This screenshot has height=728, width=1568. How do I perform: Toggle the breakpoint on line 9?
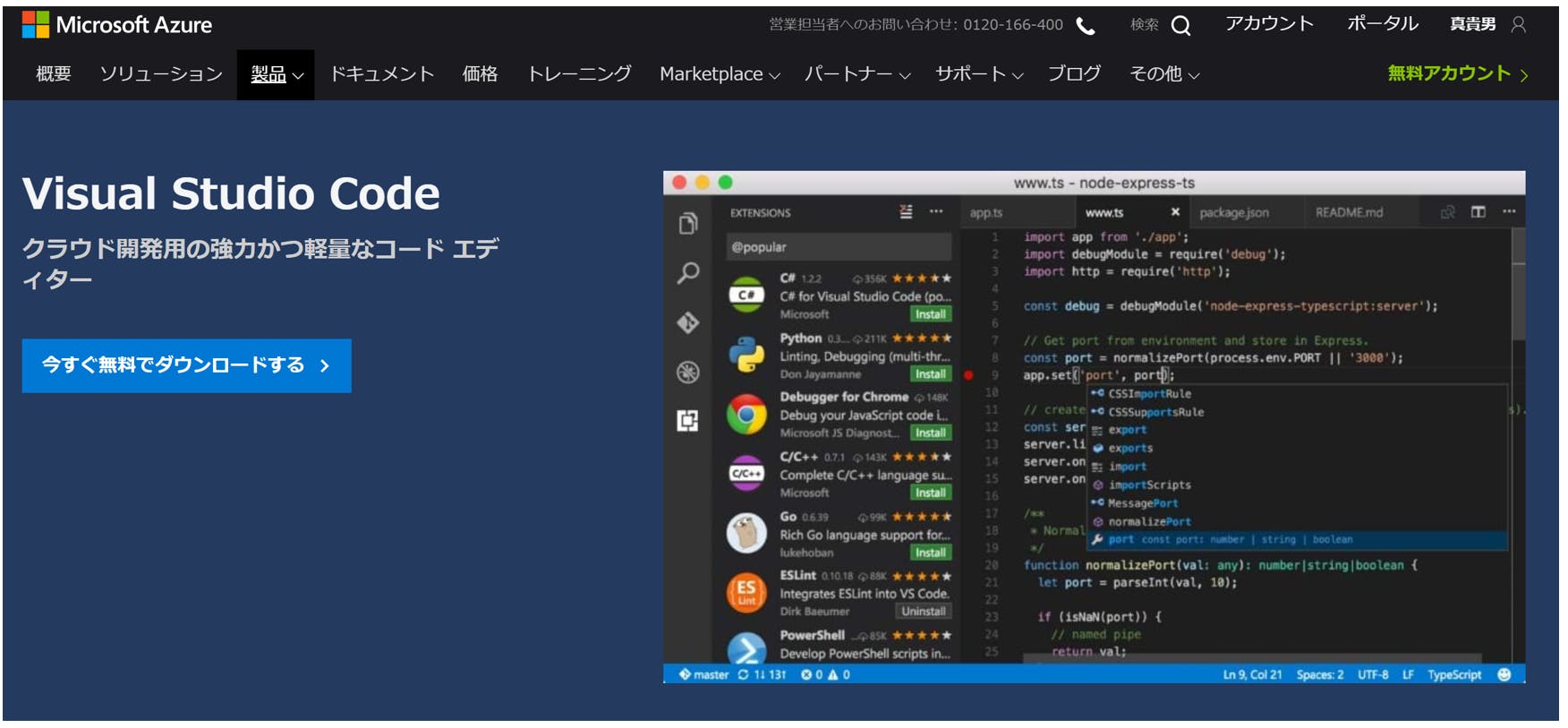pos(968,375)
